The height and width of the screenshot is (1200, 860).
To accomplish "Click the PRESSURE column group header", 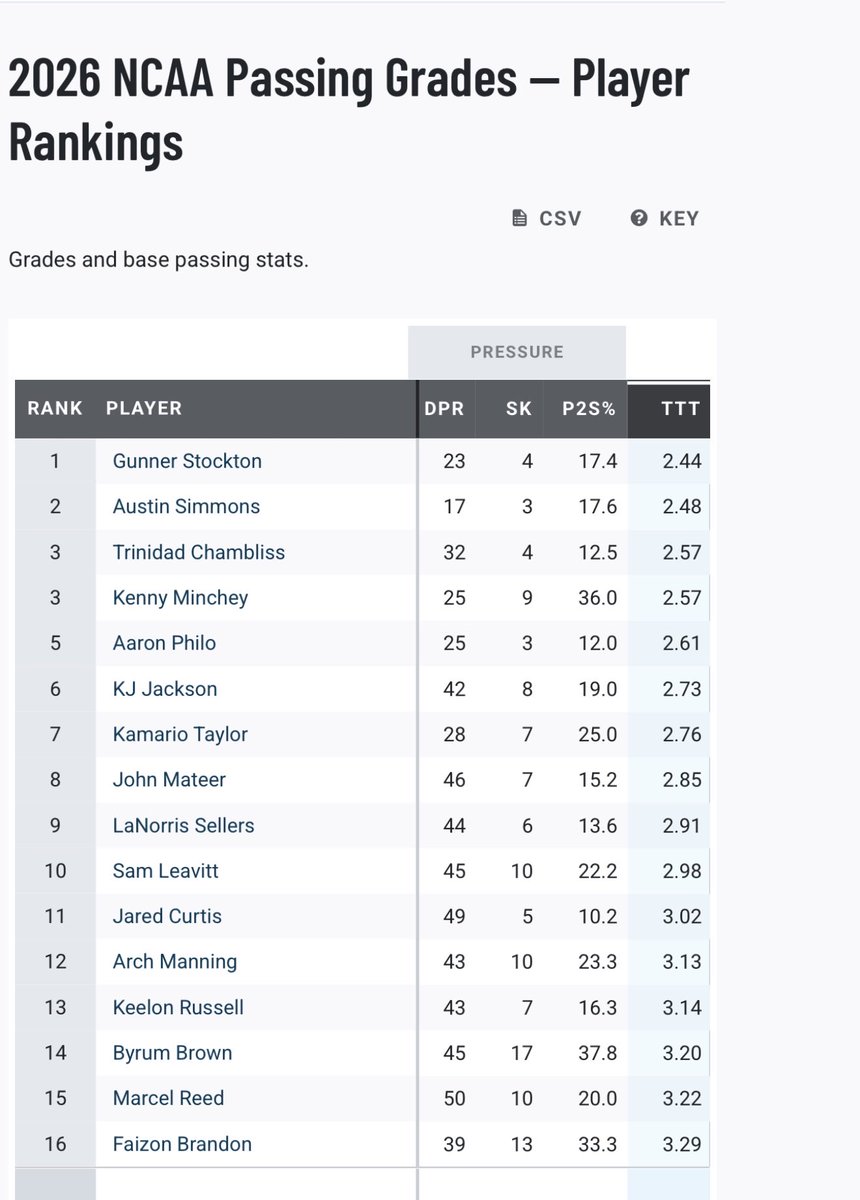I will point(517,352).
